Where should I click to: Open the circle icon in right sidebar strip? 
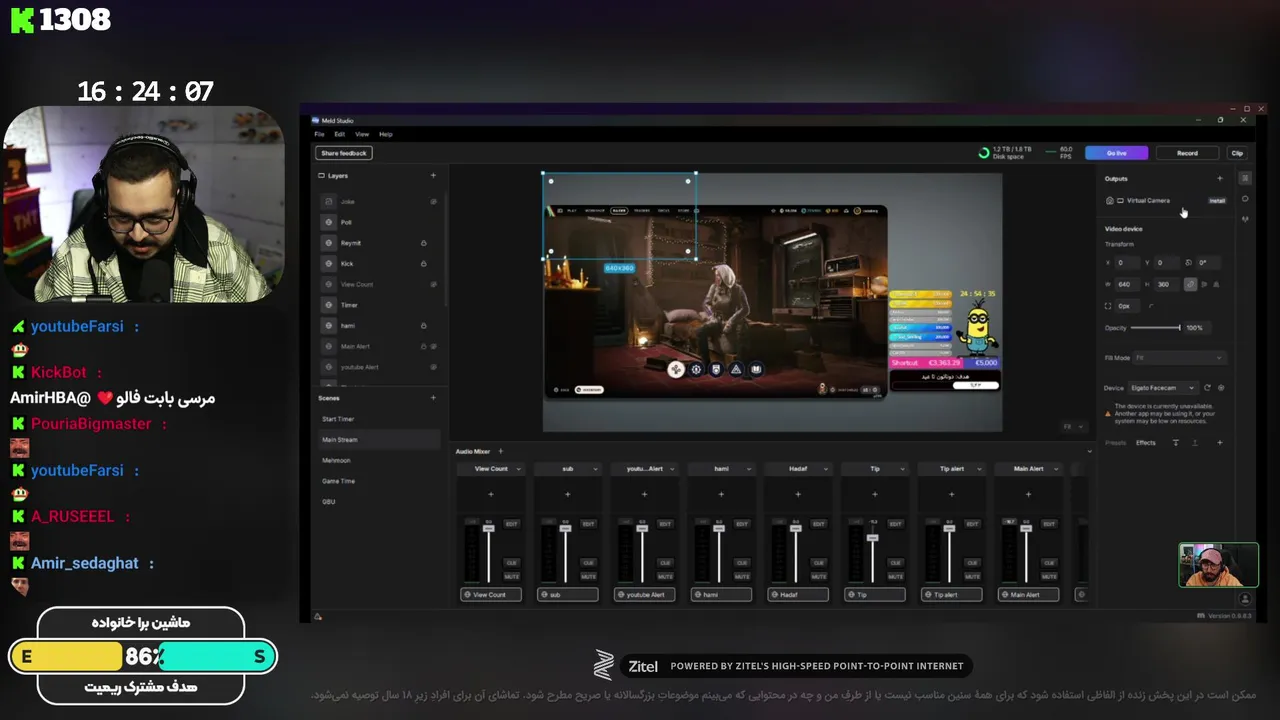[1244, 198]
